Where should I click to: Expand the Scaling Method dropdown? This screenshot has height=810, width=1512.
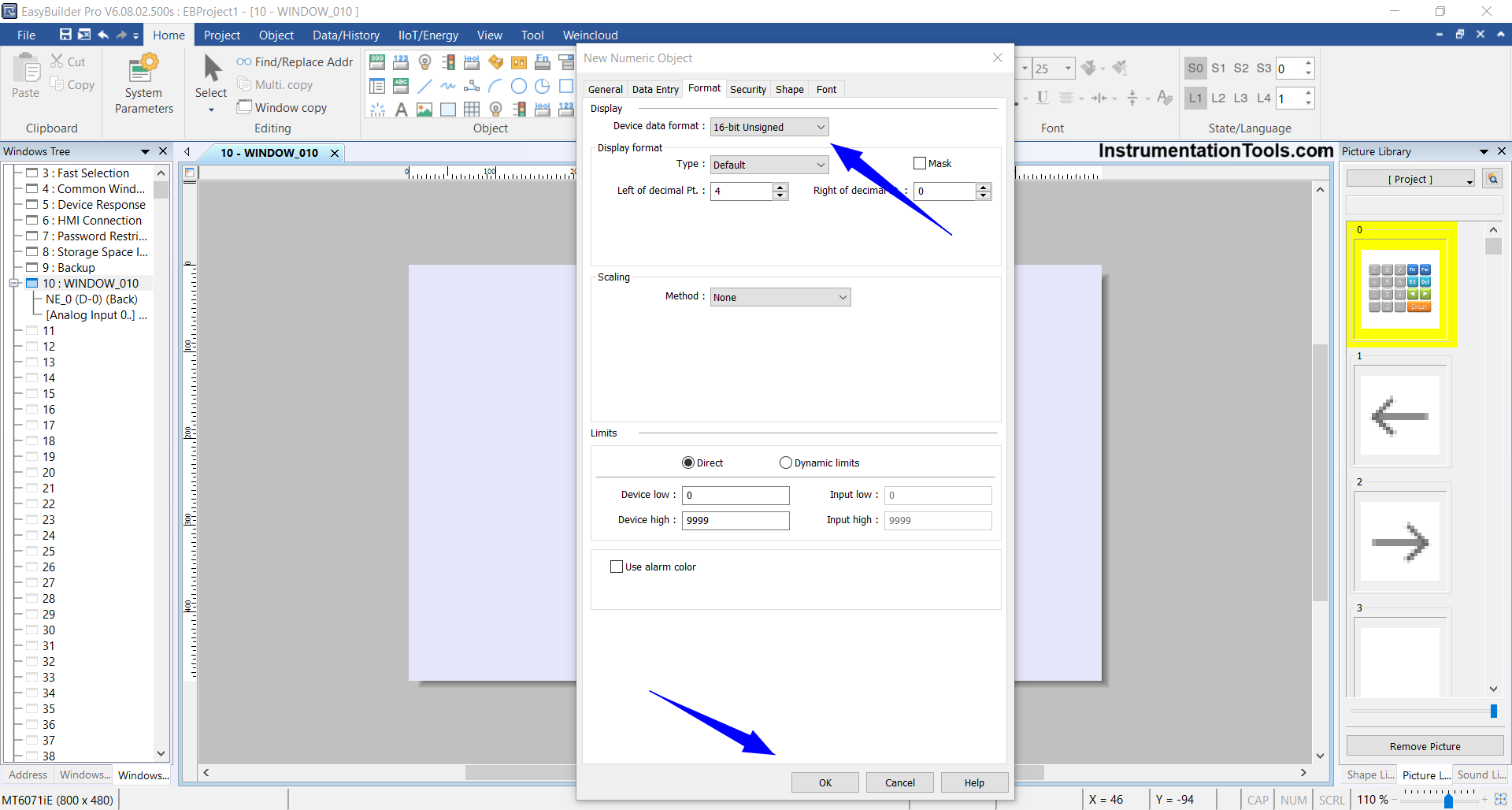pos(780,298)
